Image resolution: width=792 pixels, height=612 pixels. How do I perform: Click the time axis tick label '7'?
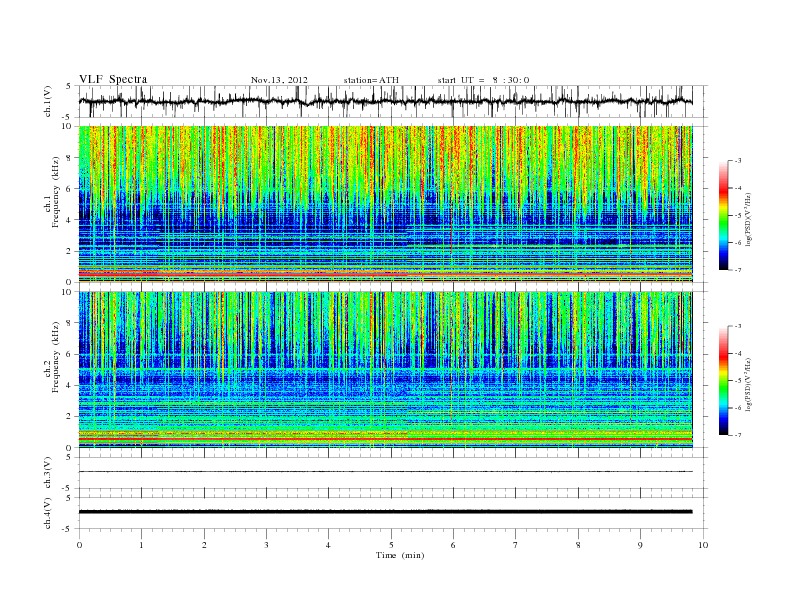point(516,545)
